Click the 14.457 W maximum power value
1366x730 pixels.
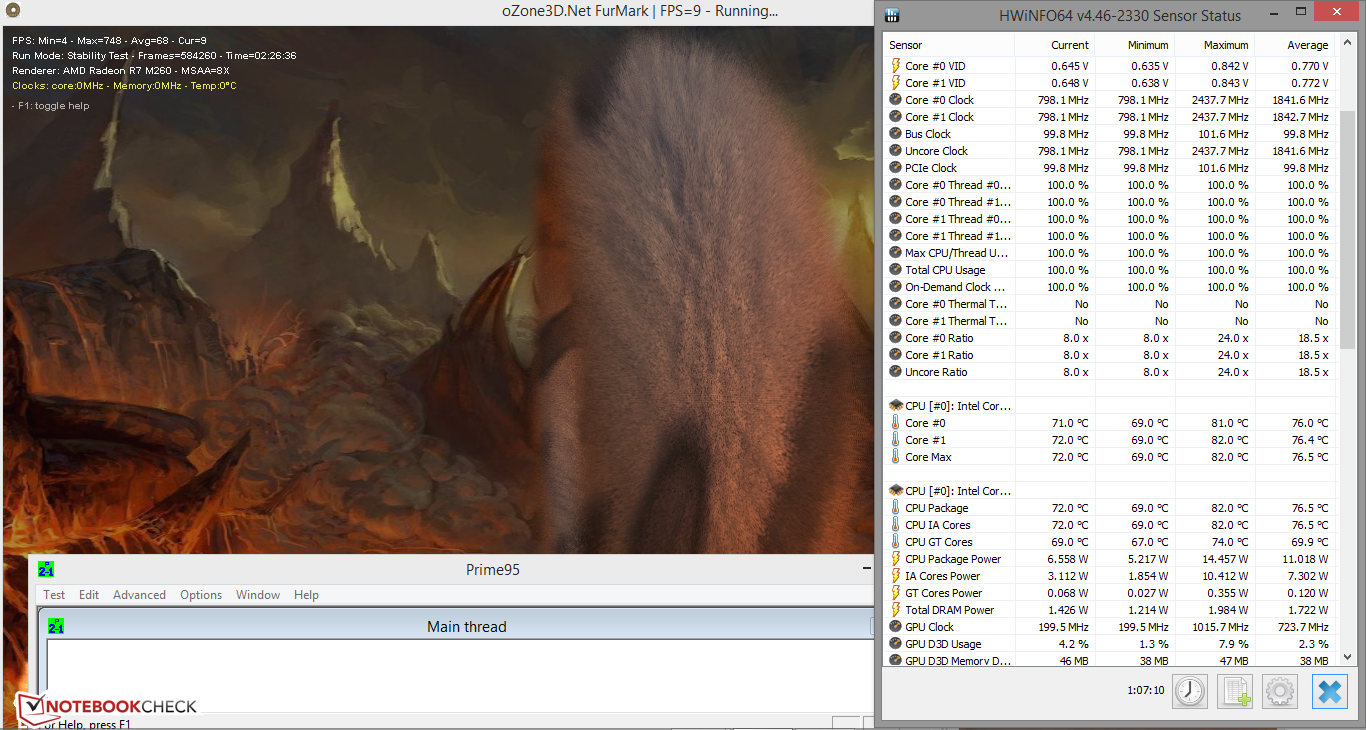pyautogui.click(x=1225, y=559)
